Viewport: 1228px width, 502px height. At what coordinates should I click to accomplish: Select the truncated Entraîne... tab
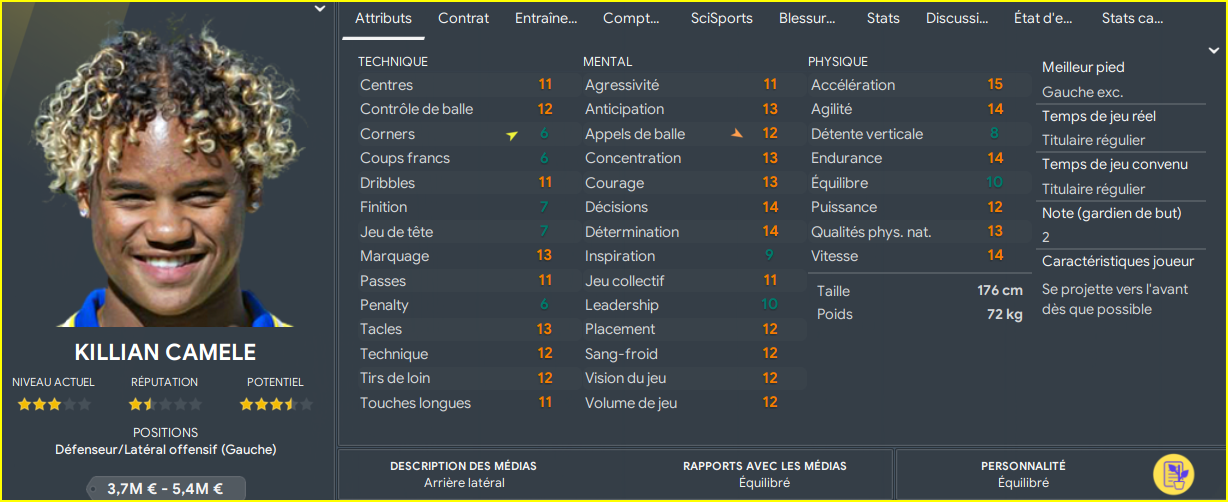click(546, 18)
